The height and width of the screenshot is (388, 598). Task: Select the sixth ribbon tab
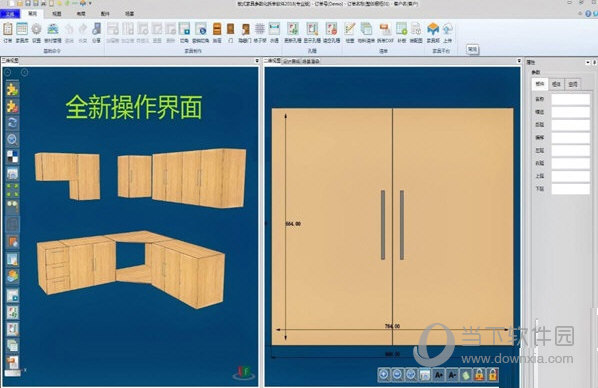pyautogui.click(x=129, y=14)
